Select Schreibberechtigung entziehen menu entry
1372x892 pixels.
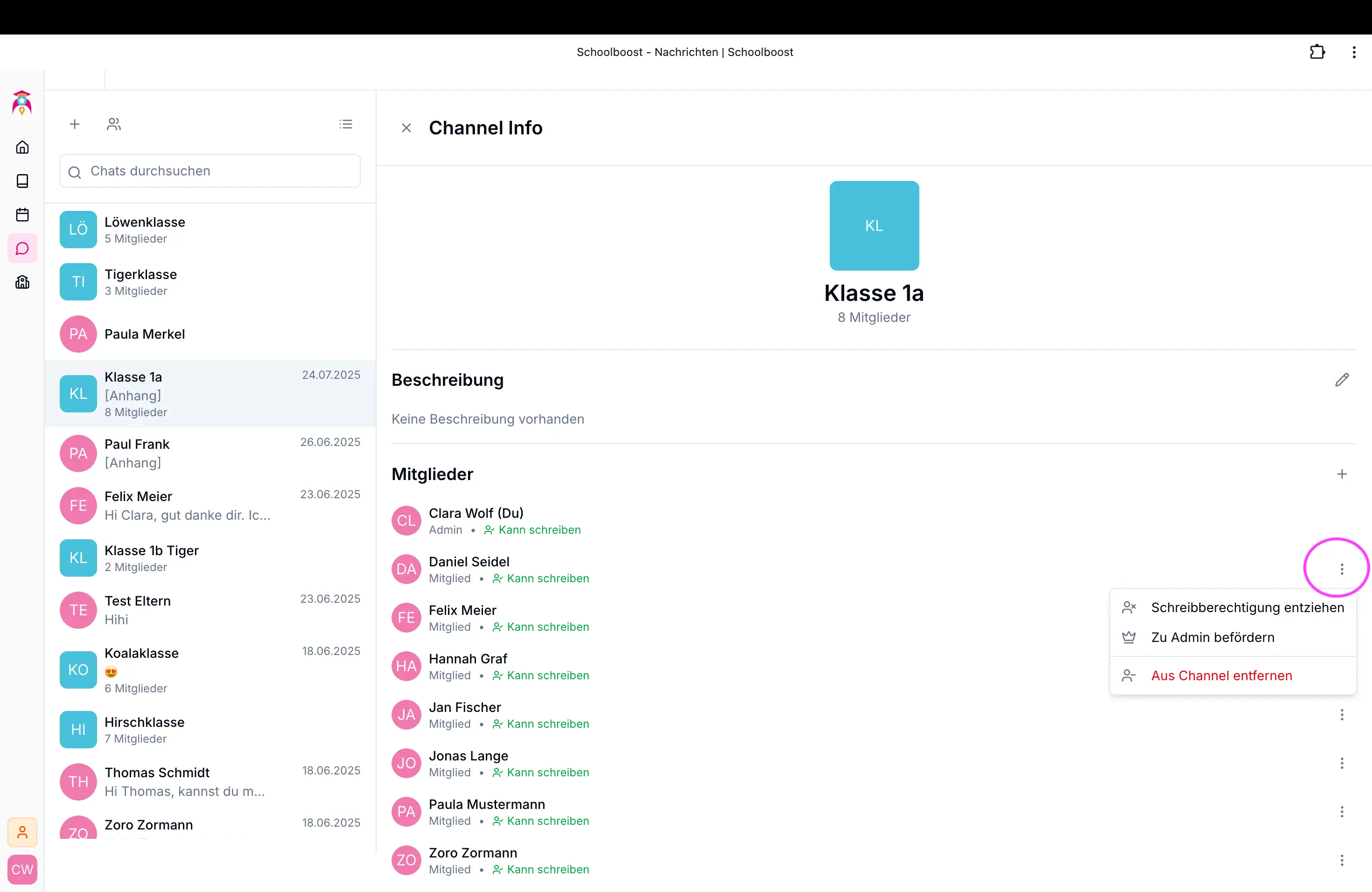[1247, 607]
